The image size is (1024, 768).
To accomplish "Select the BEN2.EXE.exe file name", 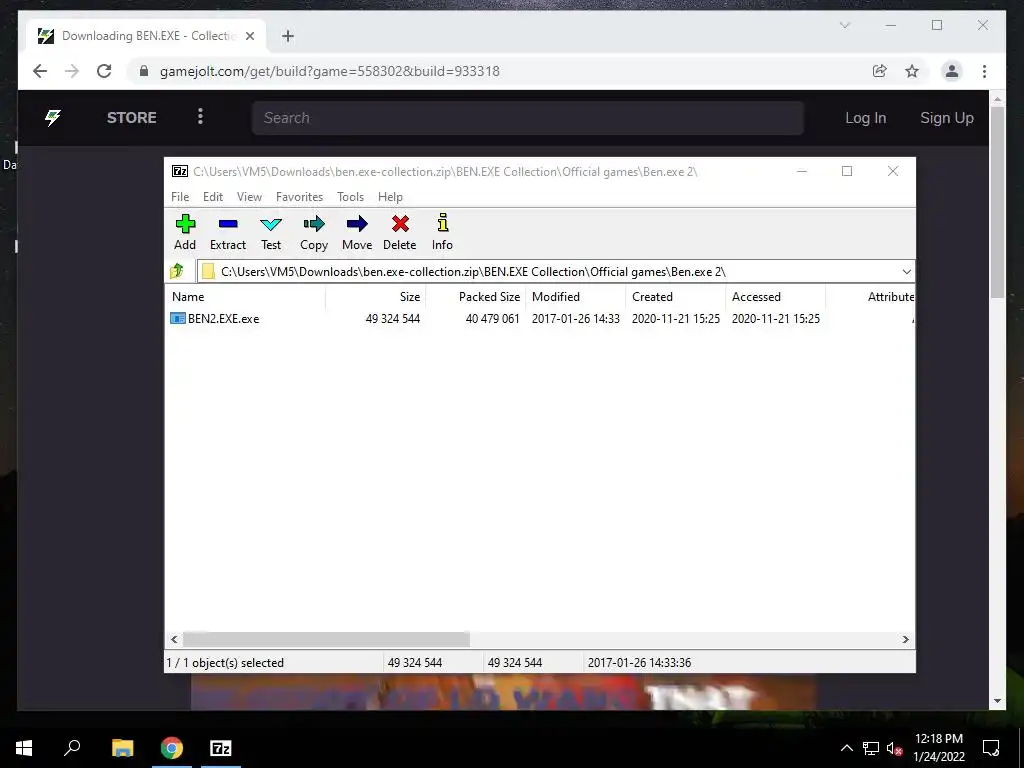I will pyautogui.click(x=223, y=319).
